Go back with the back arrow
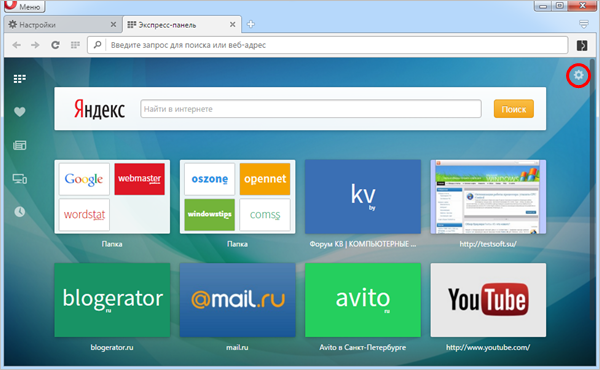 click(16, 45)
